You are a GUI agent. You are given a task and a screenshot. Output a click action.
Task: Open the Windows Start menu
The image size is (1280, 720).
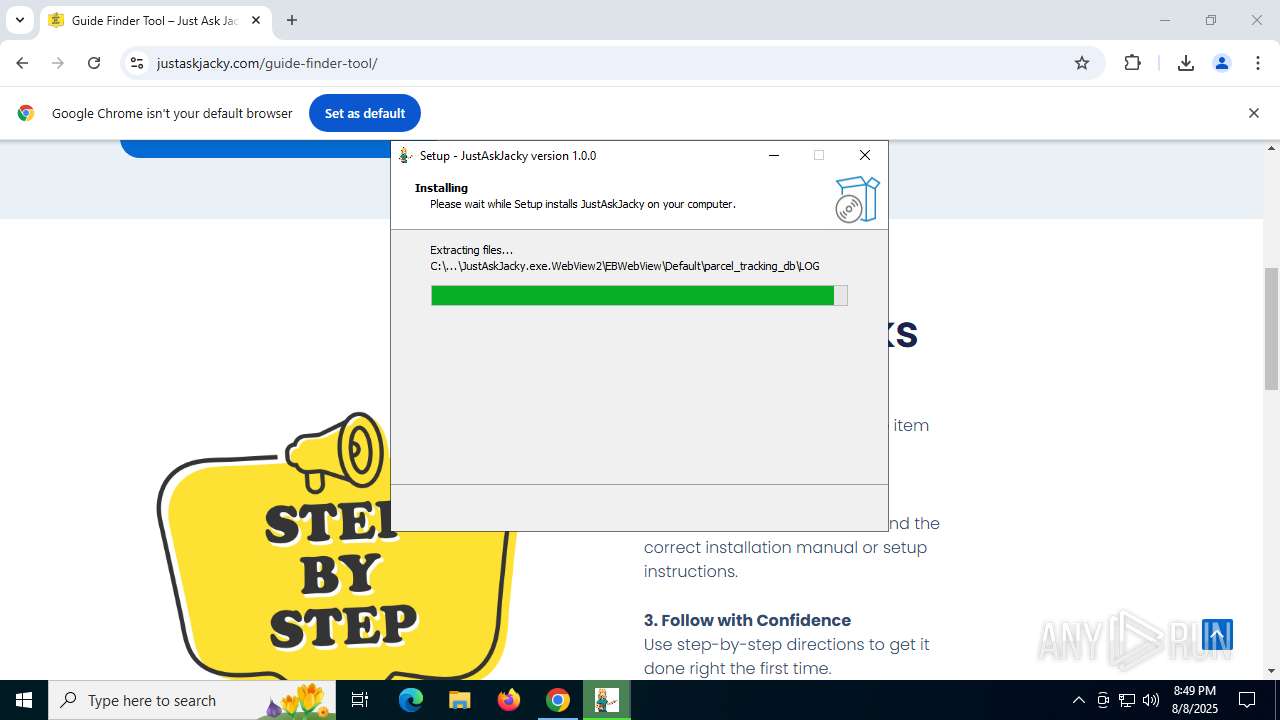(x=24, y=700)
